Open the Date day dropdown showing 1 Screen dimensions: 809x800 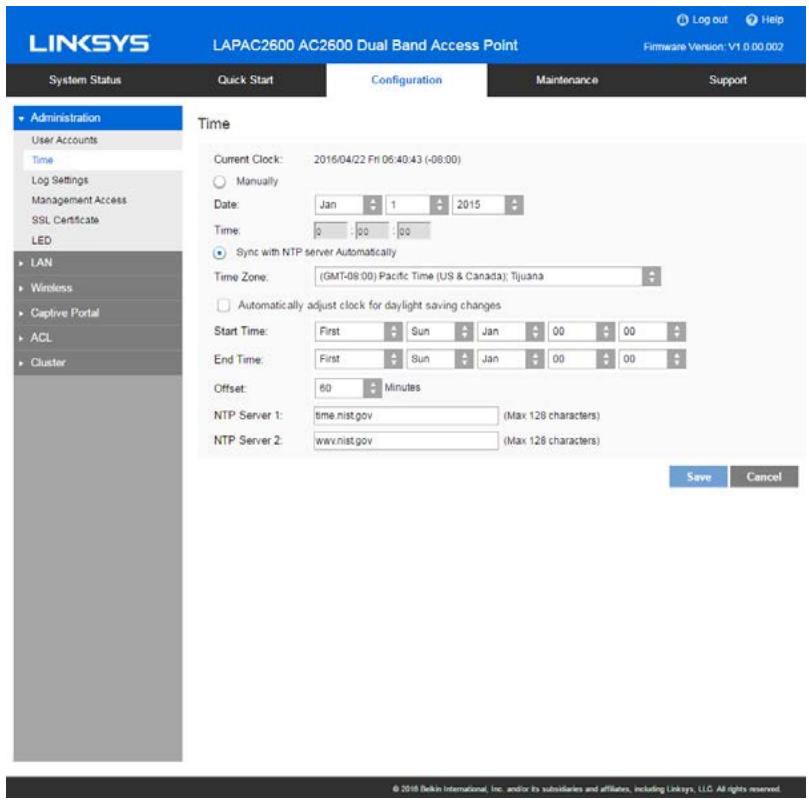(417, 205)
